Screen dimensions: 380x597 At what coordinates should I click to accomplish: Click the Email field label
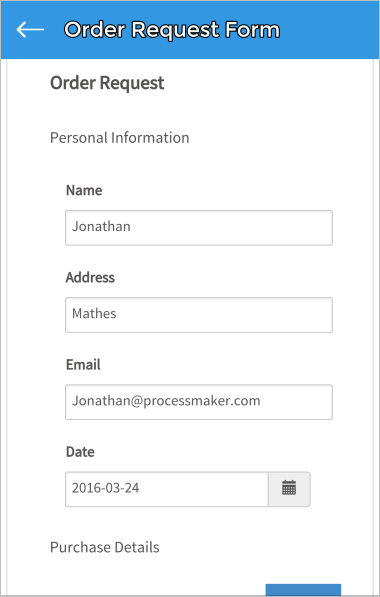[x=83, y=364]
